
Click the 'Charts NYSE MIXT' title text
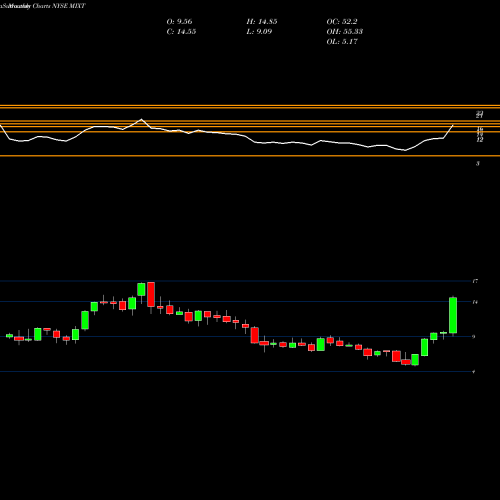[59, 6]
